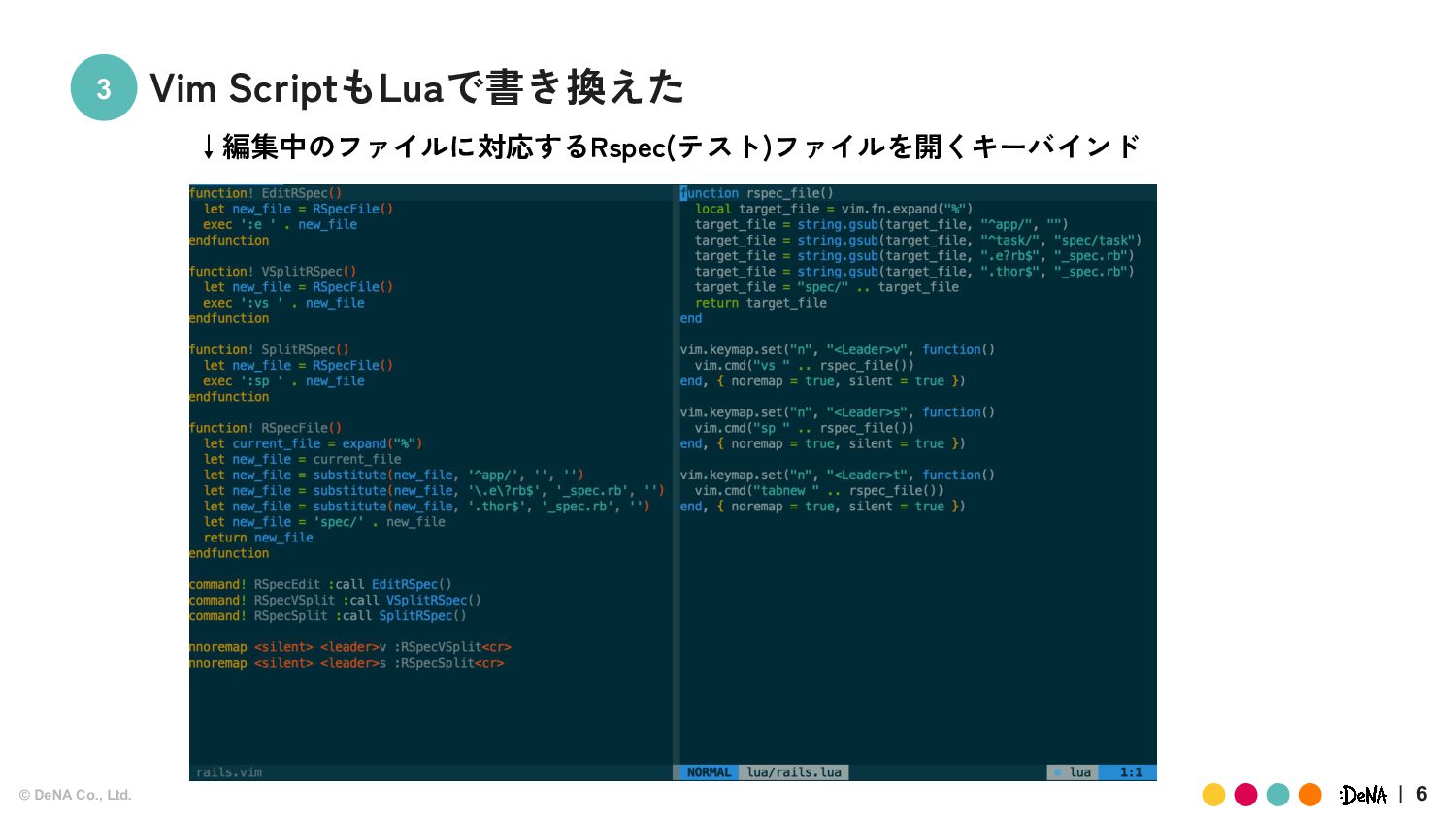Click 'function! VSplitRSpec()' line
Screen dimensions: 1456x819
point(273,272)
